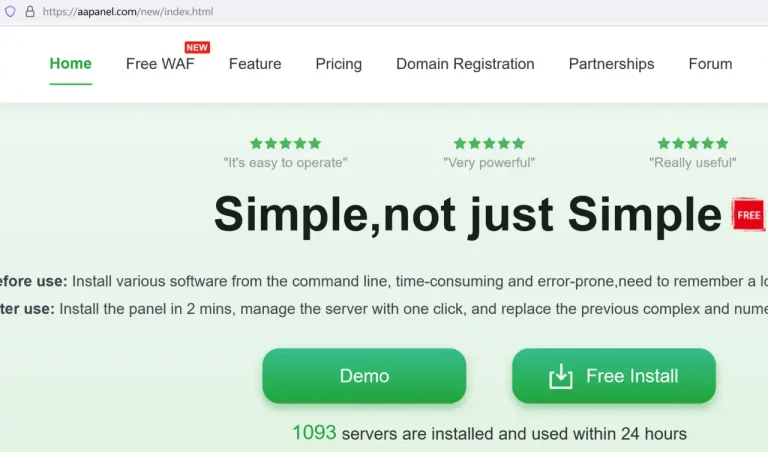Click stars above "Really useful"
This screenshot has height=452, width=768.
pyautogui.click(x=693, y=143)
